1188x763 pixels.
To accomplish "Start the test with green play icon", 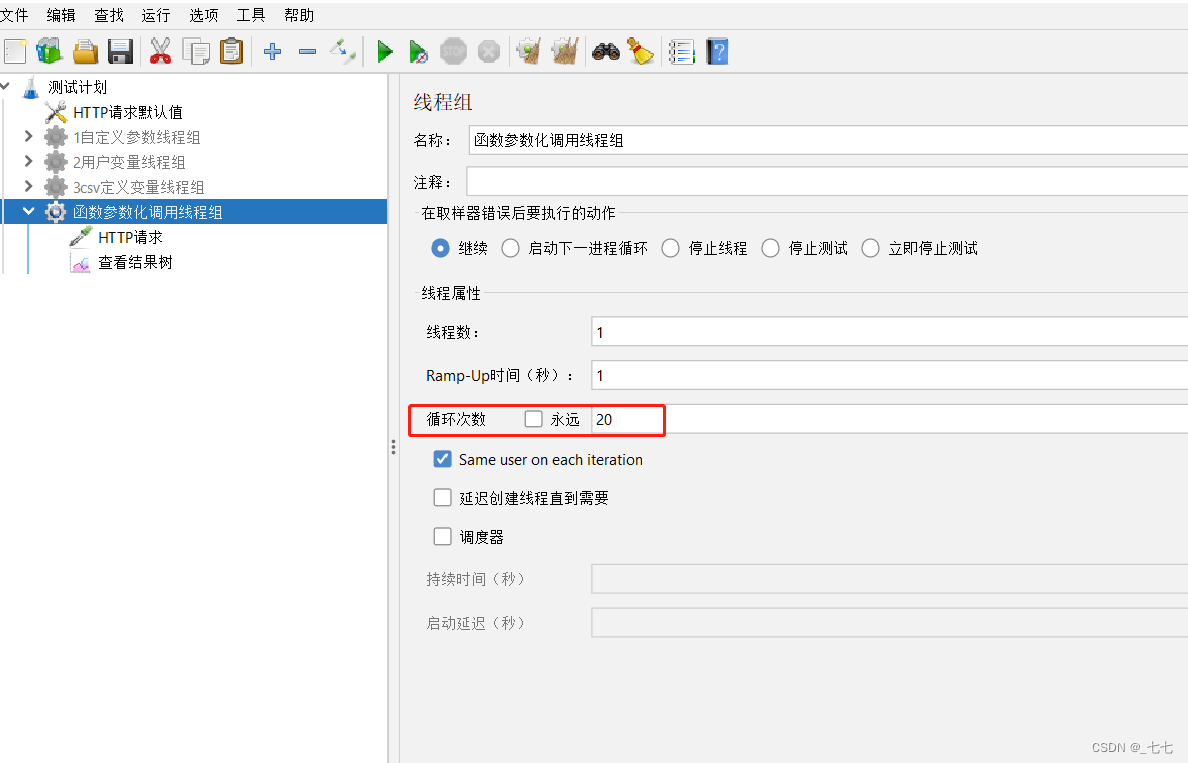I will tap(385, 52).
